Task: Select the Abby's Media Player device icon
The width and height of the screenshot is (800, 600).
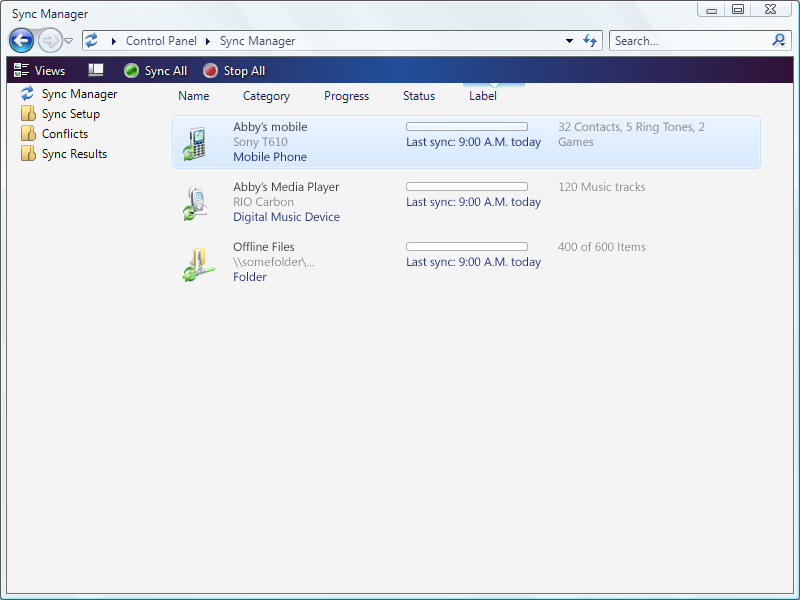Action: [196, 203]
